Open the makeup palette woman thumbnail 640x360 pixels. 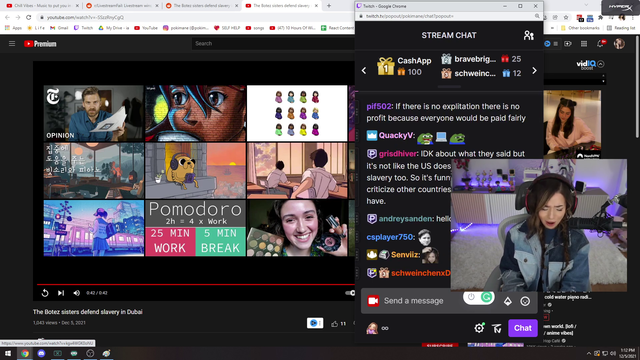click(297, 228)
